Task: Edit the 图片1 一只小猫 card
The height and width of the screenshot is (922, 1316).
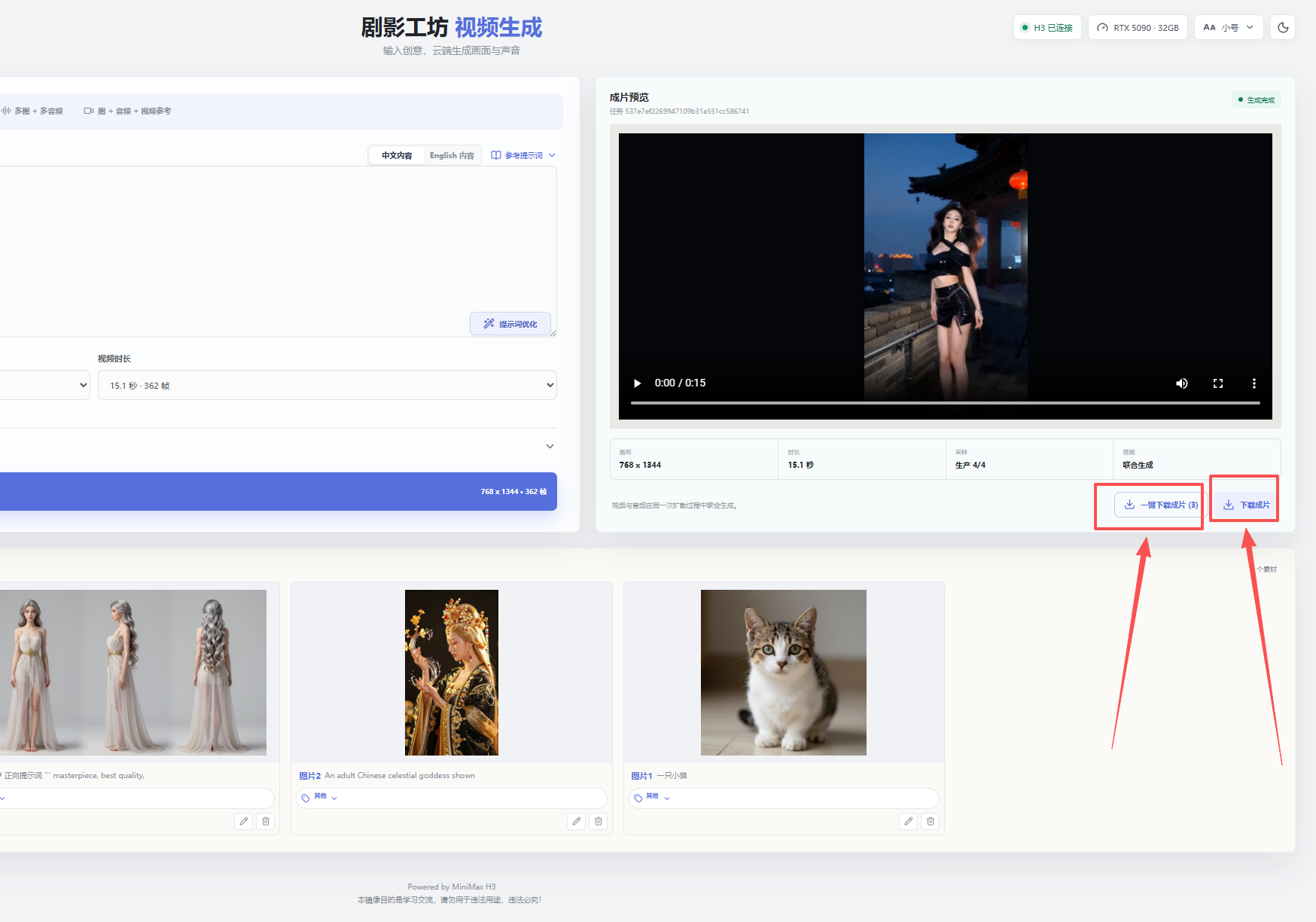Action: pos(909,821)
